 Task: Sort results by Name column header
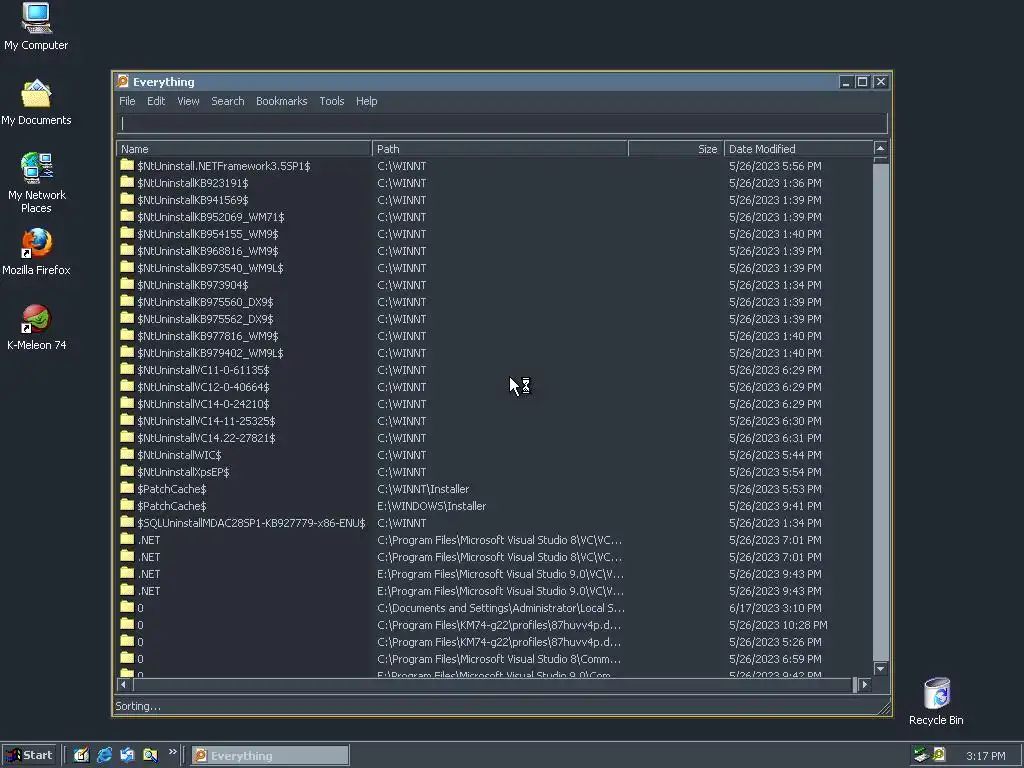244,149
